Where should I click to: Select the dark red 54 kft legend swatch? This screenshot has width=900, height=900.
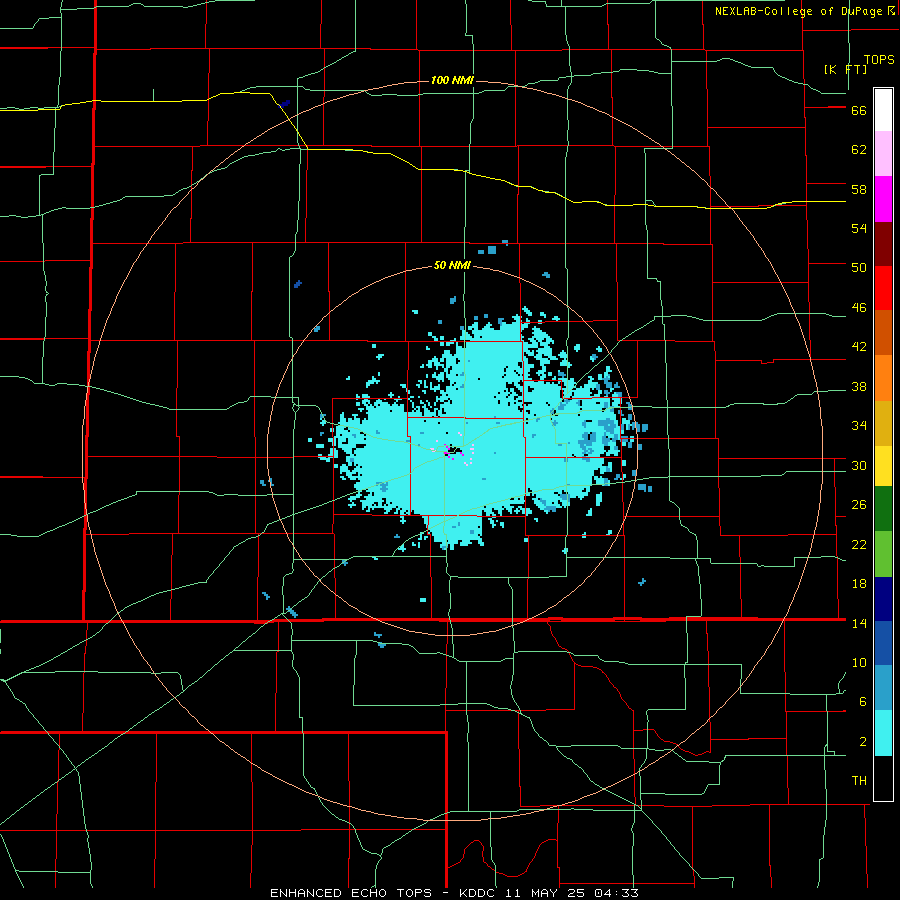[x=883, y=243]
